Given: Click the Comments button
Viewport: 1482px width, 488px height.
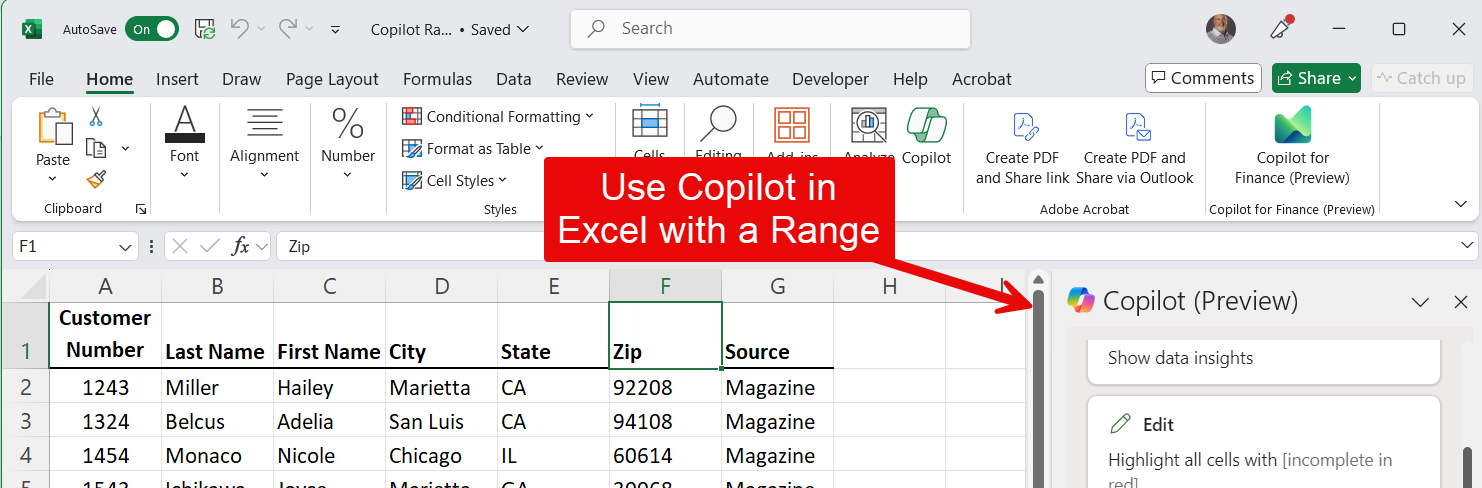Looking at the screenshot, I should pyautogui.click(x=1201, y=78).
